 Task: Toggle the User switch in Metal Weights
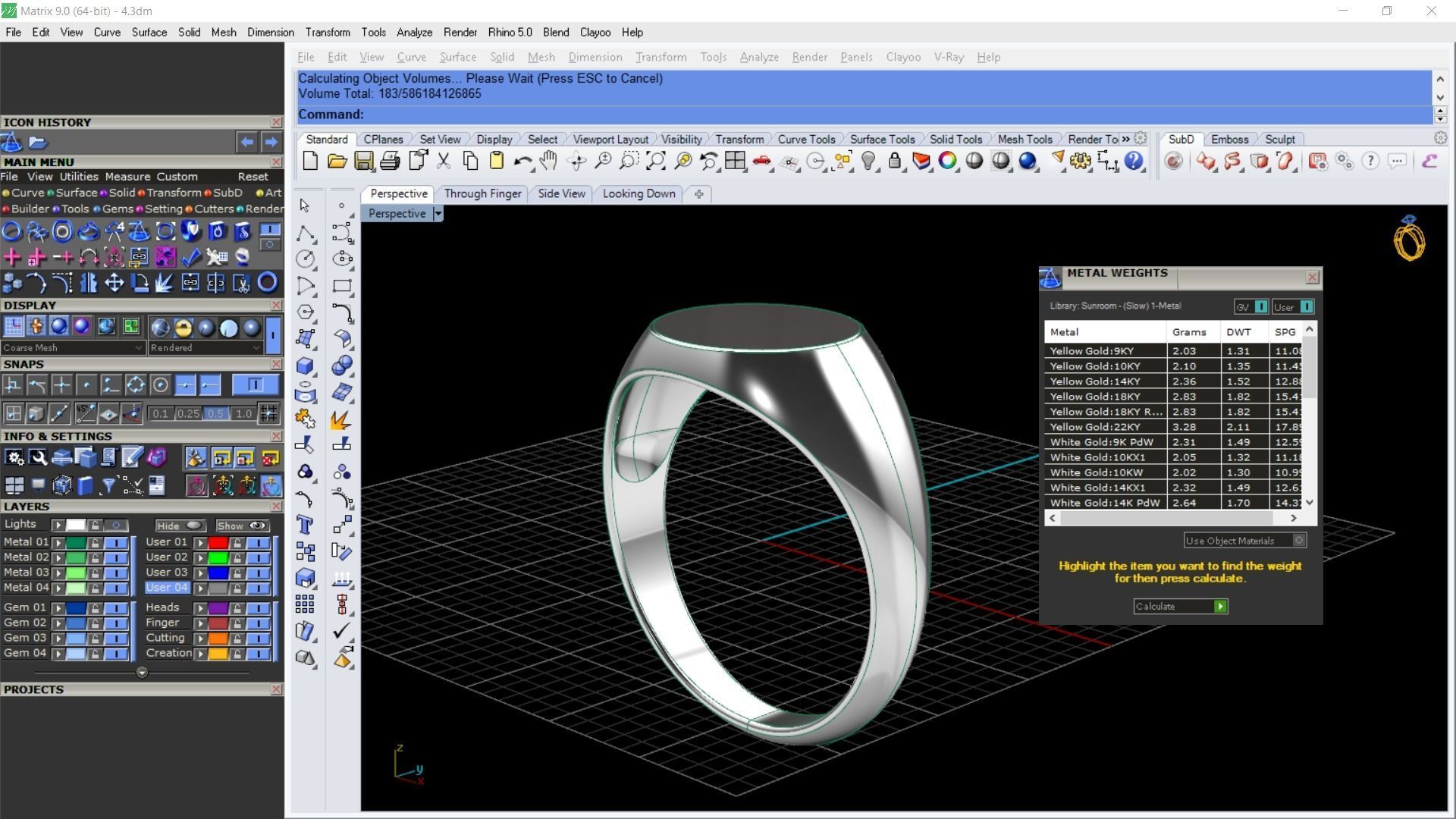[1307, 306]
